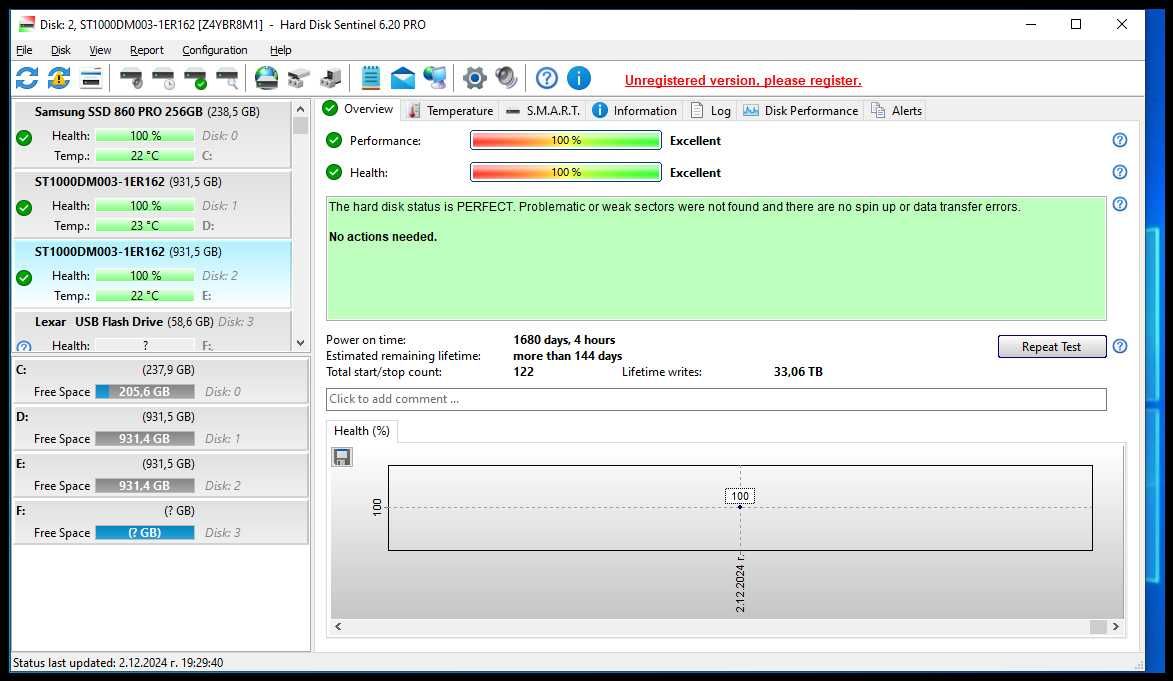Click the D: partition free space bar
This screenshot has height=681, width=1173.
(144, 439)
